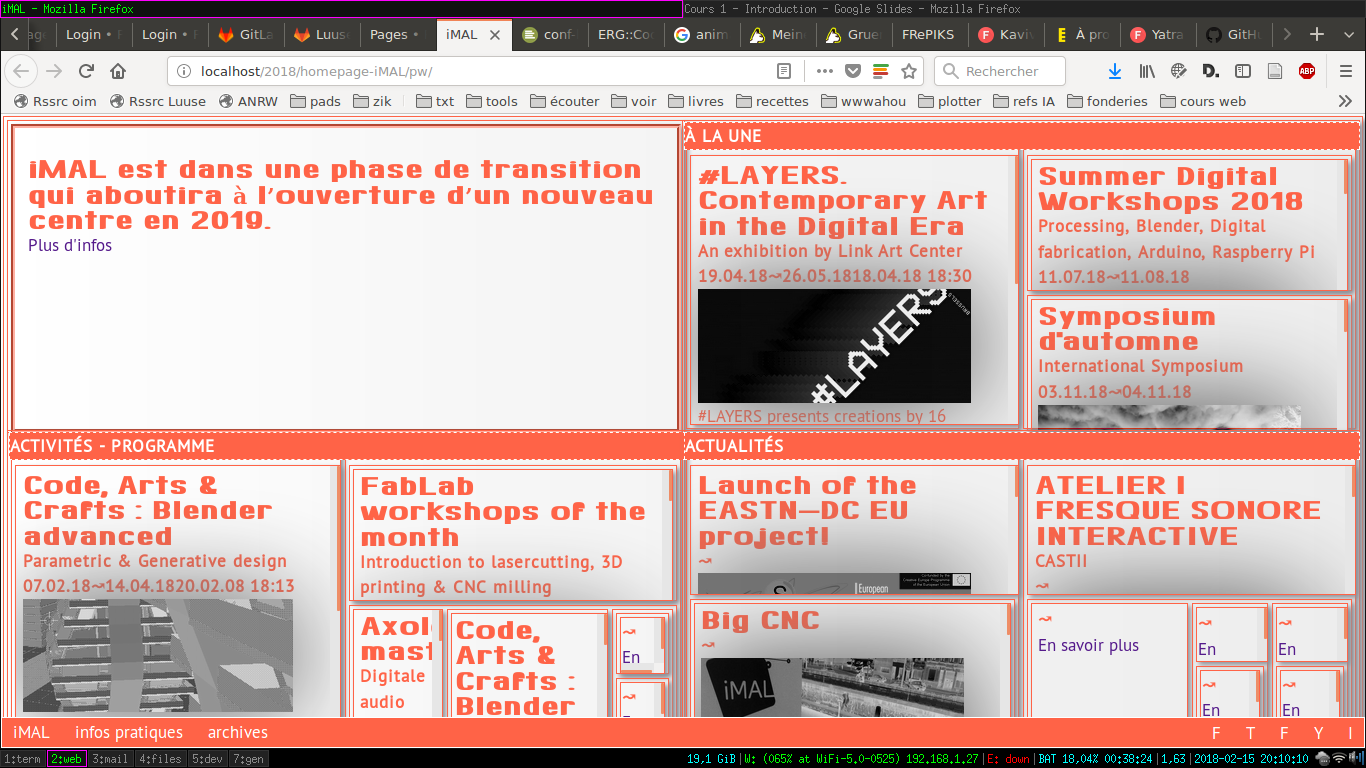
Task: Toggle reader view in the address bar
Action: (x=784, y=71)
